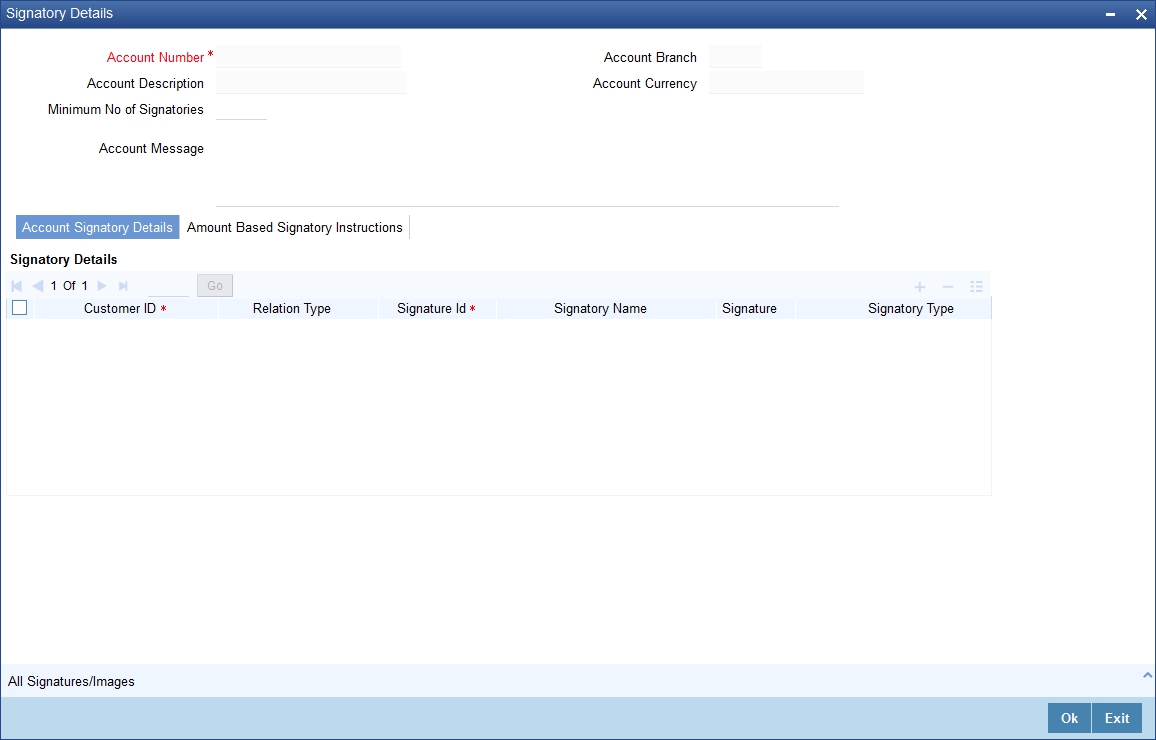Viewport: 1156px width, 740px height.
Task: Click the page number box beside Go
Action: [x=168, y=285]
